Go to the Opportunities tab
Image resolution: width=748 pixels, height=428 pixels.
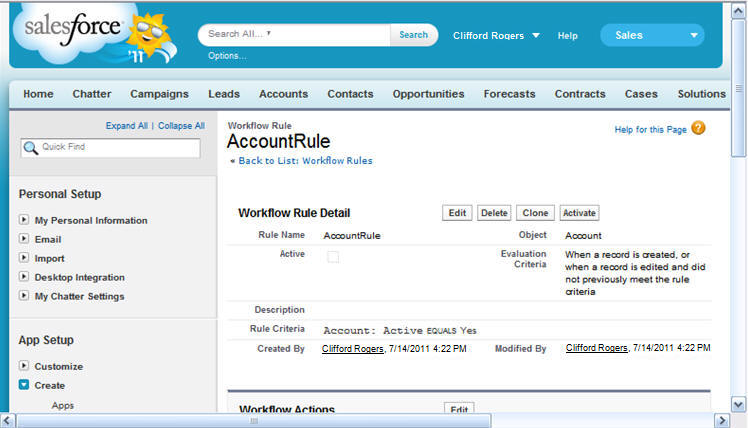coord(428,94)
